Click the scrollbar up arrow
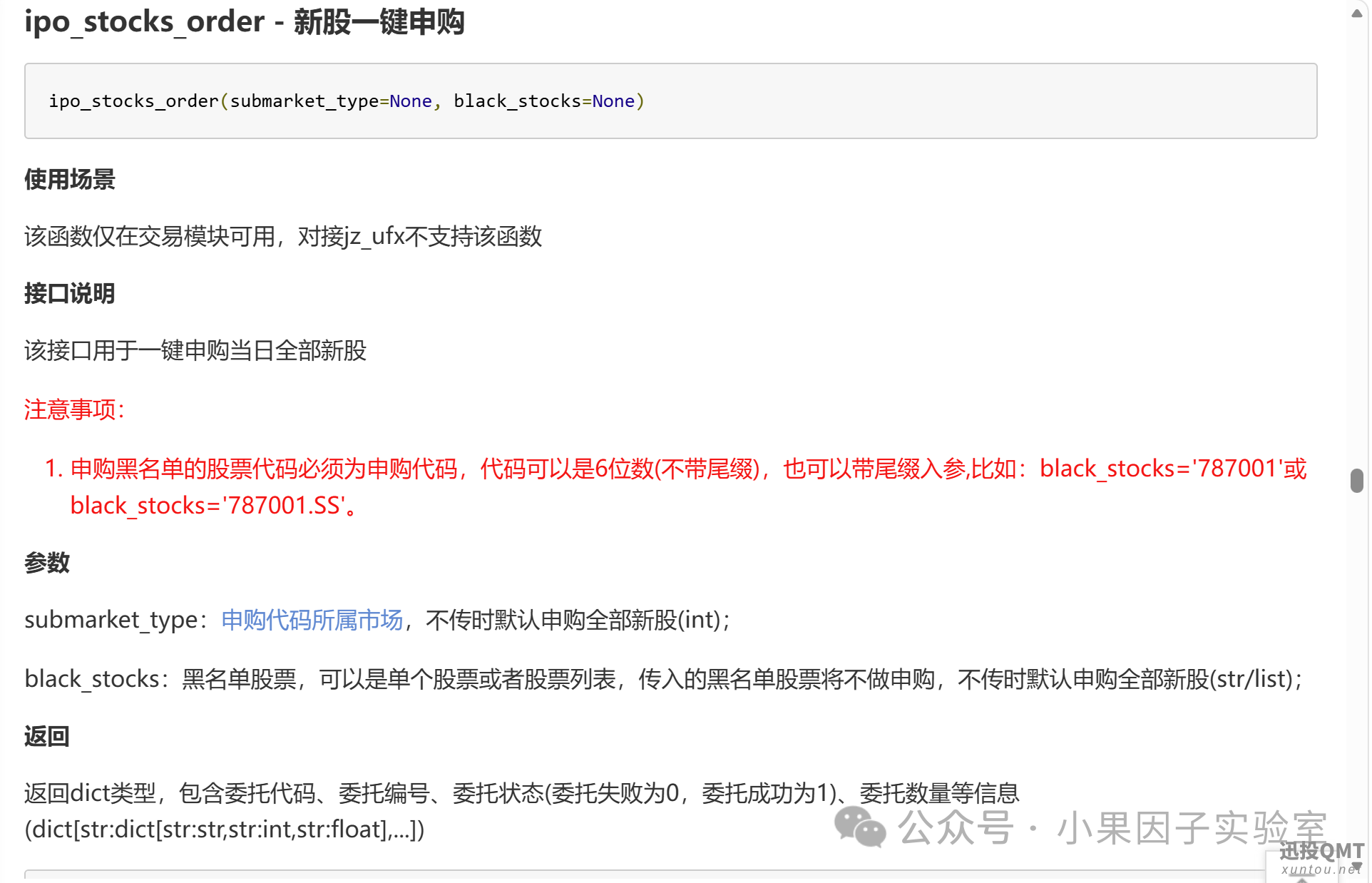 coord(1356,13)
